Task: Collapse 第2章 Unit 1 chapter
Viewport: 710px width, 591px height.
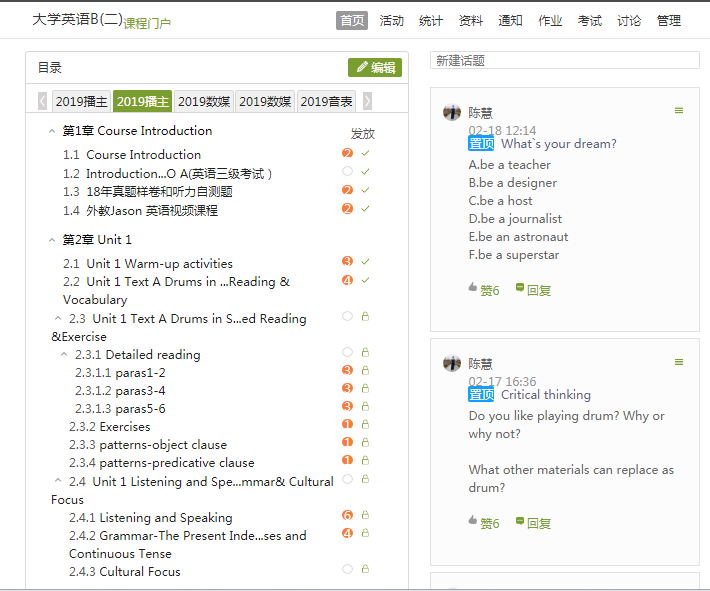Action: click(52, 240)
